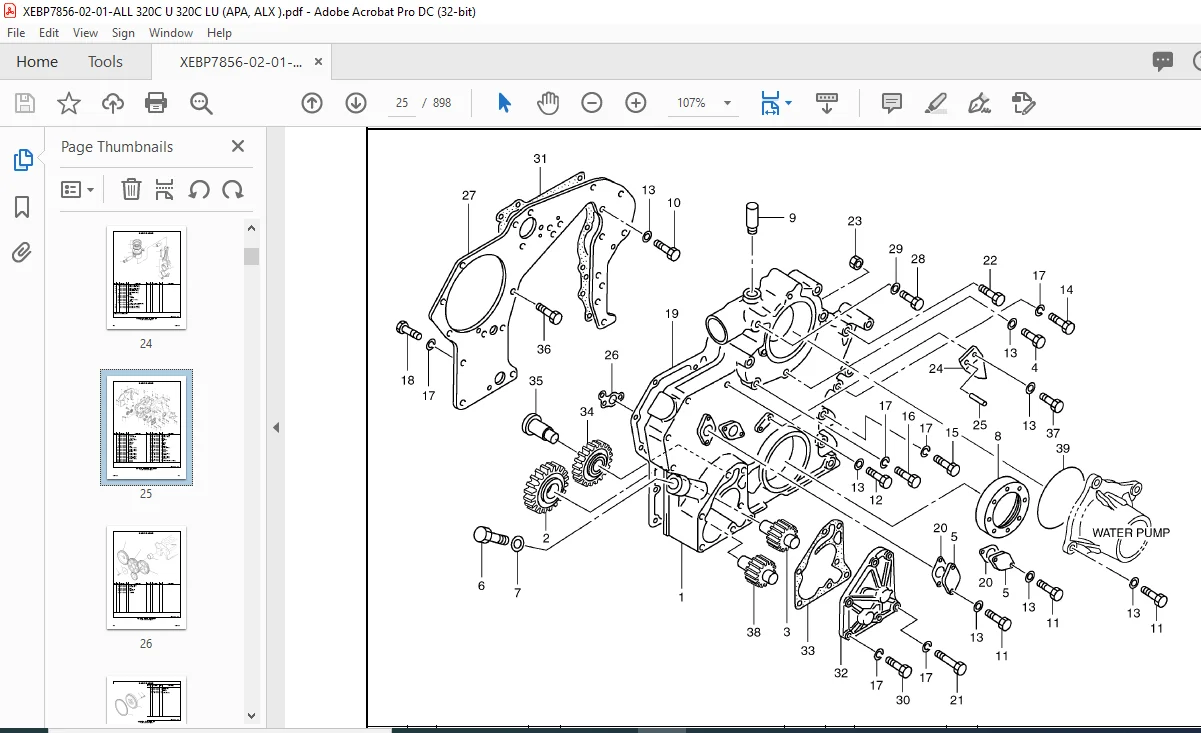This screenshot has height=733, width=1201.
Task: Rotate pages counterclockwise
Action: tap(199, 189)
